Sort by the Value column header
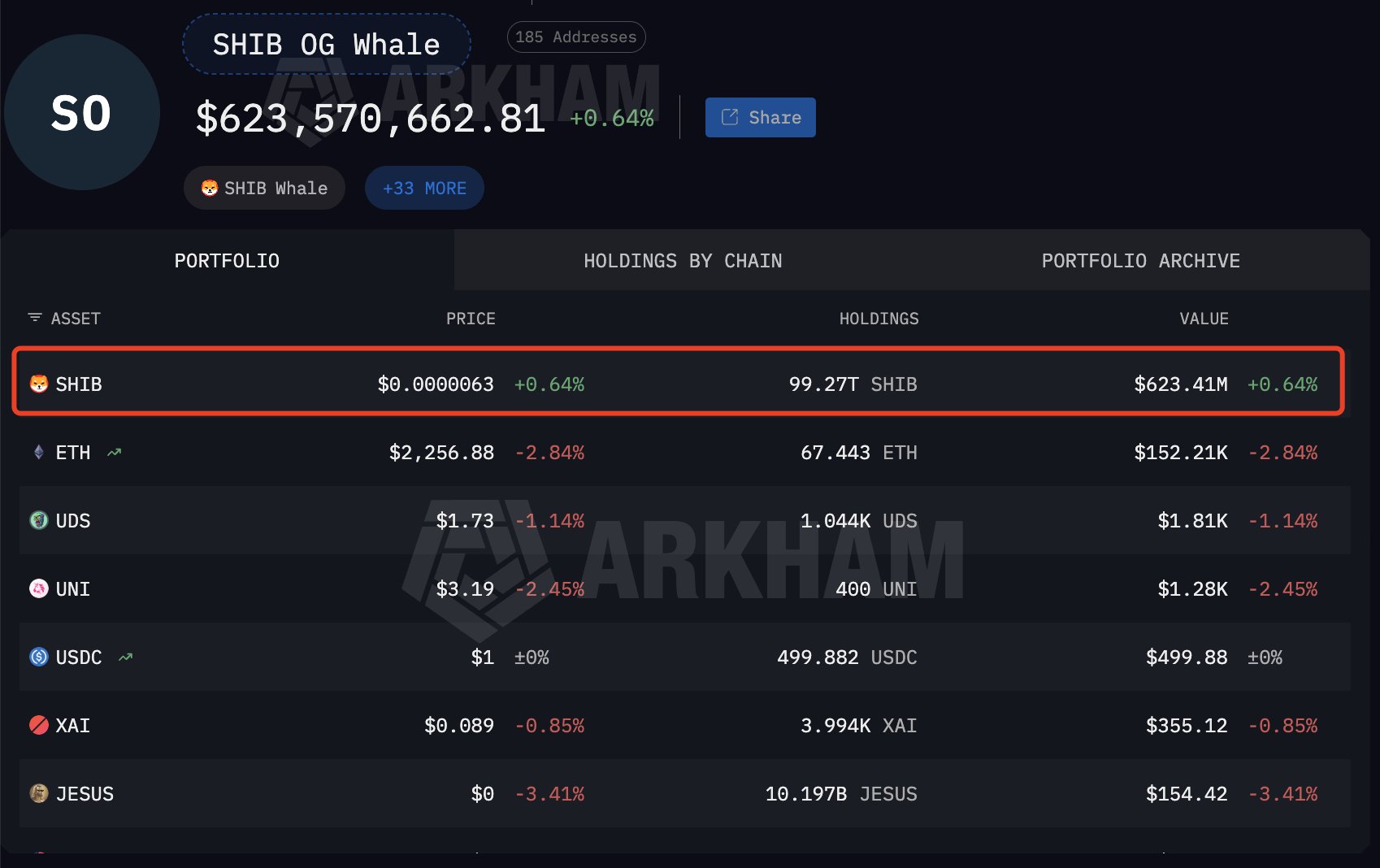Screen dimensions: 1380x868 1204,319
